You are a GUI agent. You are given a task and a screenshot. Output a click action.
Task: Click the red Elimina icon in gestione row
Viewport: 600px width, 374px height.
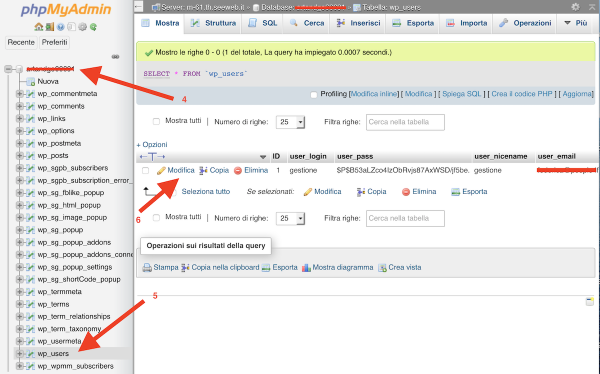tap(238, 170)
